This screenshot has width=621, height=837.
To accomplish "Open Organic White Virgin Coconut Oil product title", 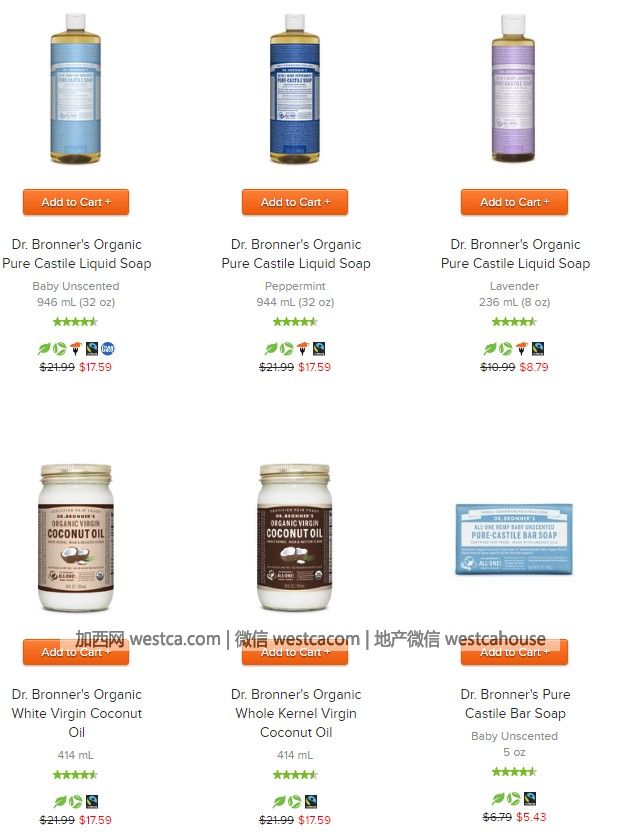I will [x=76, y=713].
